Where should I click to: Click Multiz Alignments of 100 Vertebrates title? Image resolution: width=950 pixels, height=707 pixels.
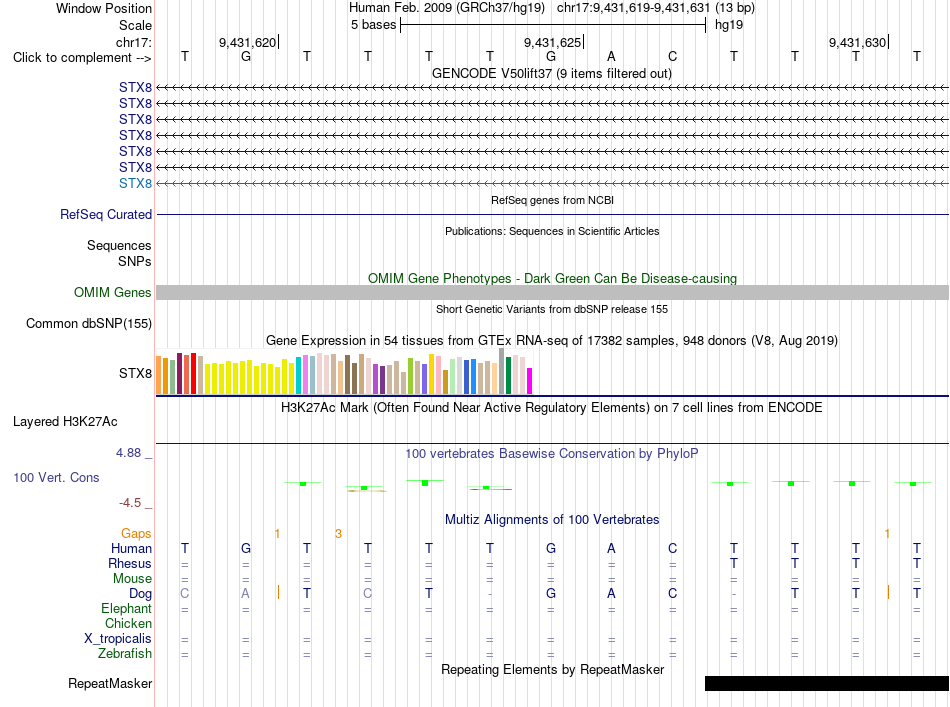[552, 519]
